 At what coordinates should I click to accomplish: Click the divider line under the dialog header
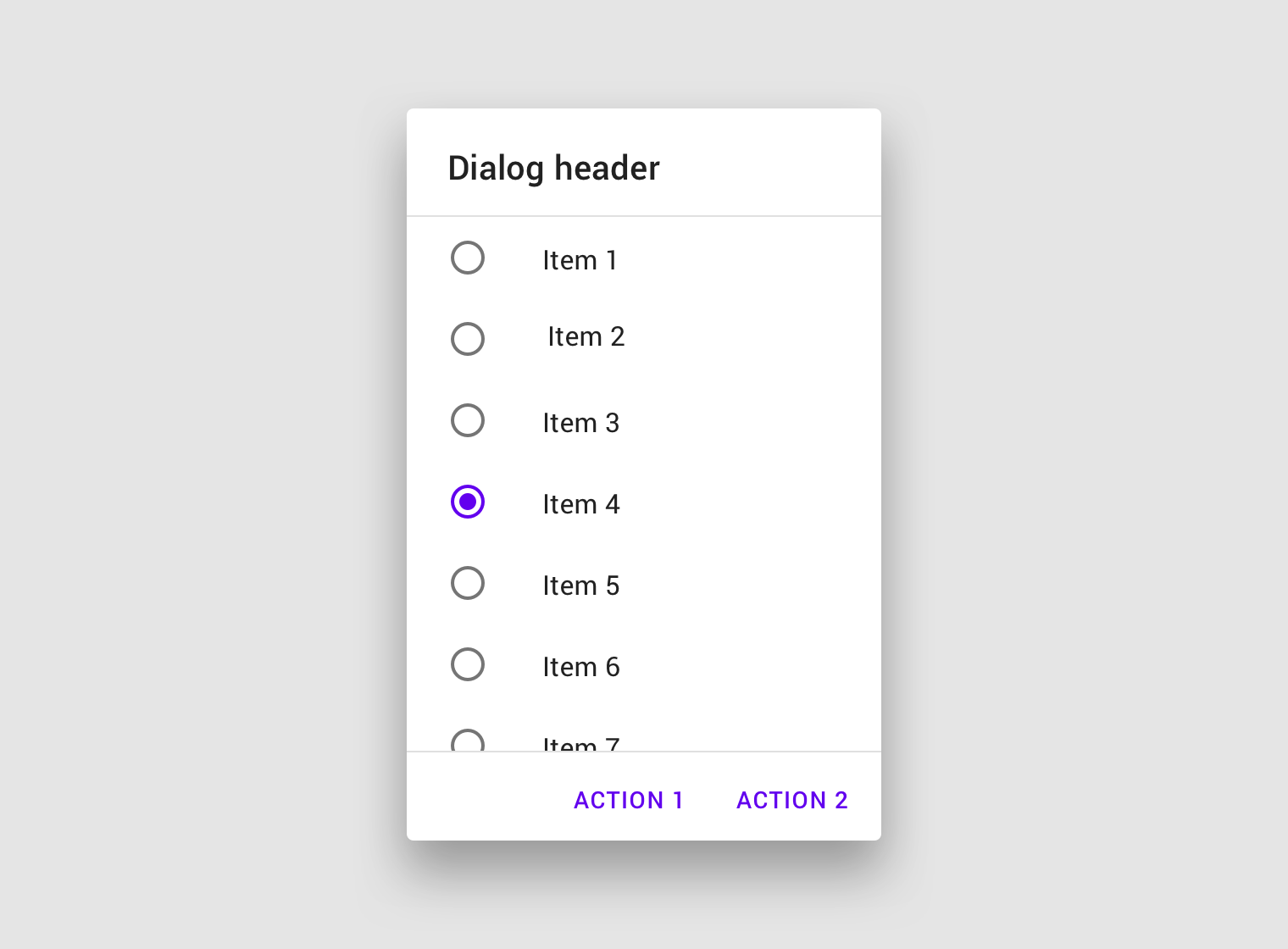pyautogui.click(x=644, y=216)
